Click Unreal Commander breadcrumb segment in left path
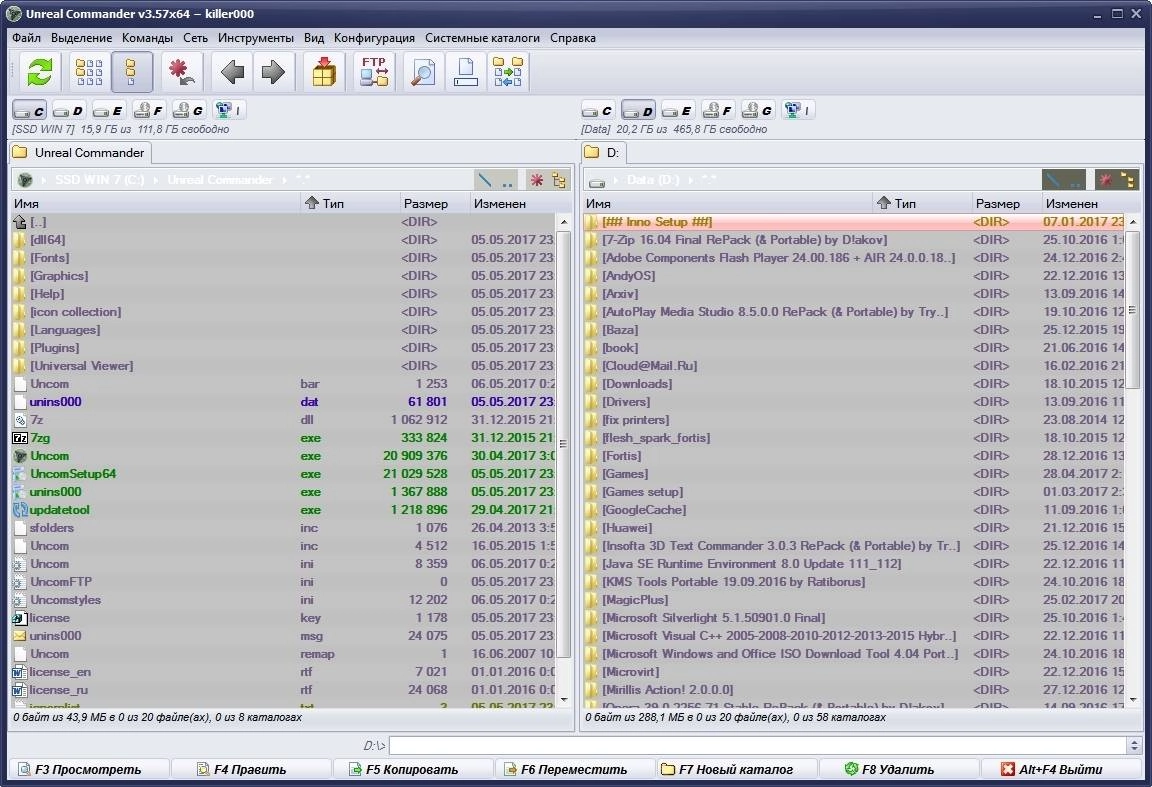The image size is (1152, 787). coord(220,179)
